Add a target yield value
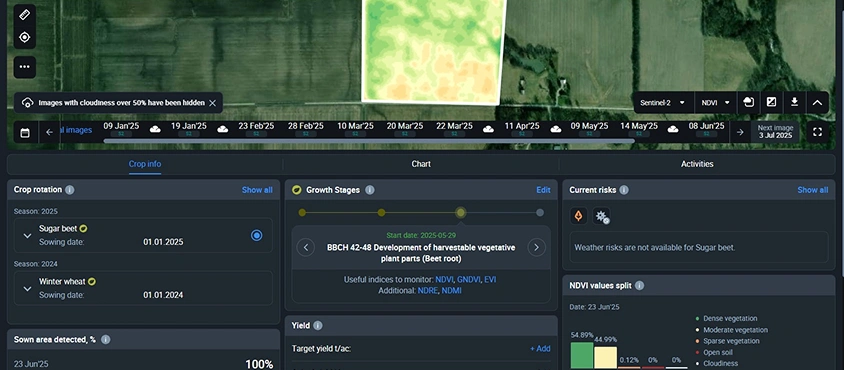844x370 pixels. [x=540, y=348]
